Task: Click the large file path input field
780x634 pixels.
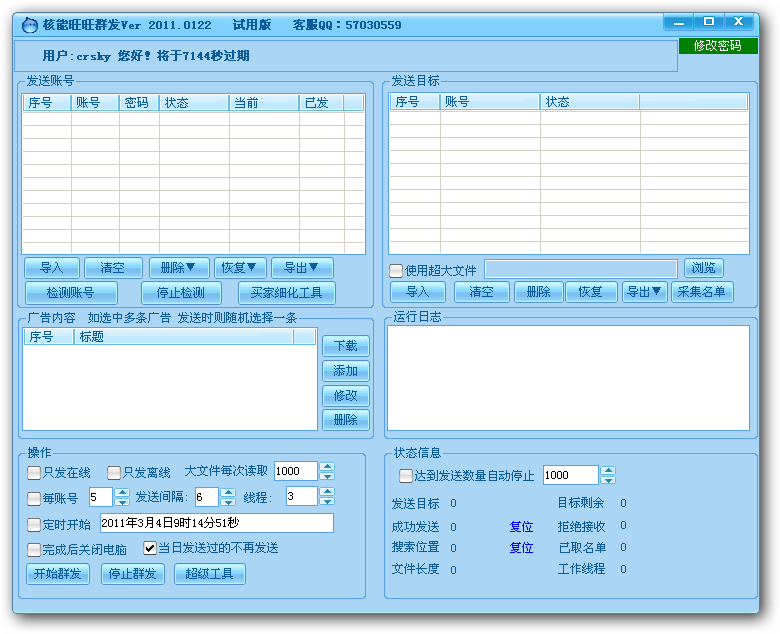Action: coord(581,269)
